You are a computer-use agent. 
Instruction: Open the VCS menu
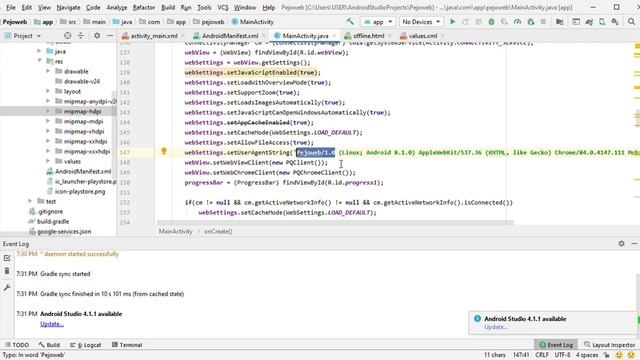[x=223, y=7]
